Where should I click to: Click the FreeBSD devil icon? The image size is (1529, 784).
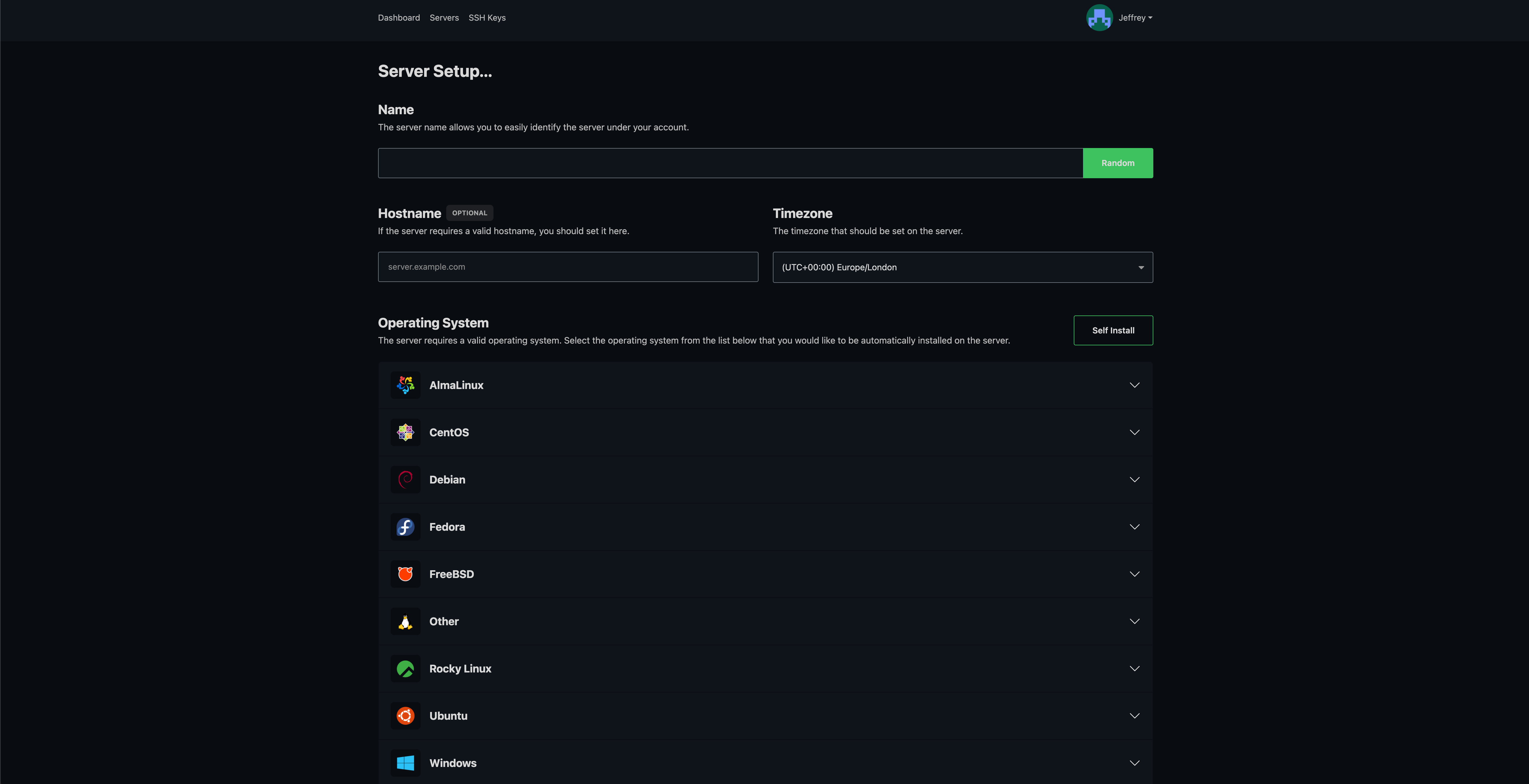(x=405, y=574)
